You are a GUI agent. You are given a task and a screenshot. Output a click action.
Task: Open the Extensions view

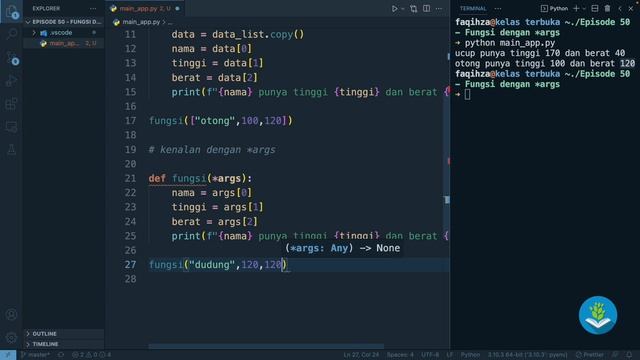click(x=11, y=104)
